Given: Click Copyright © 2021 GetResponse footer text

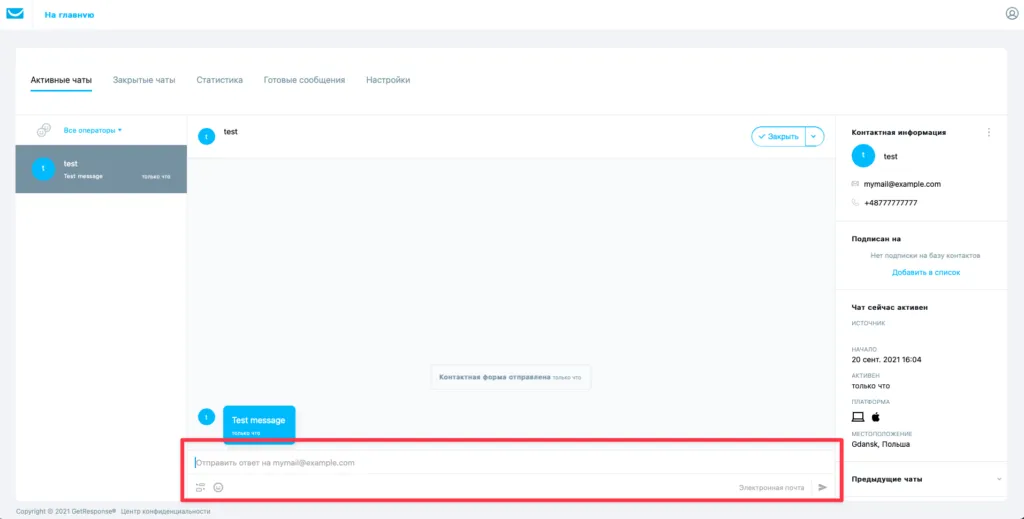Looking at the screenshot, I should [65, 511].
